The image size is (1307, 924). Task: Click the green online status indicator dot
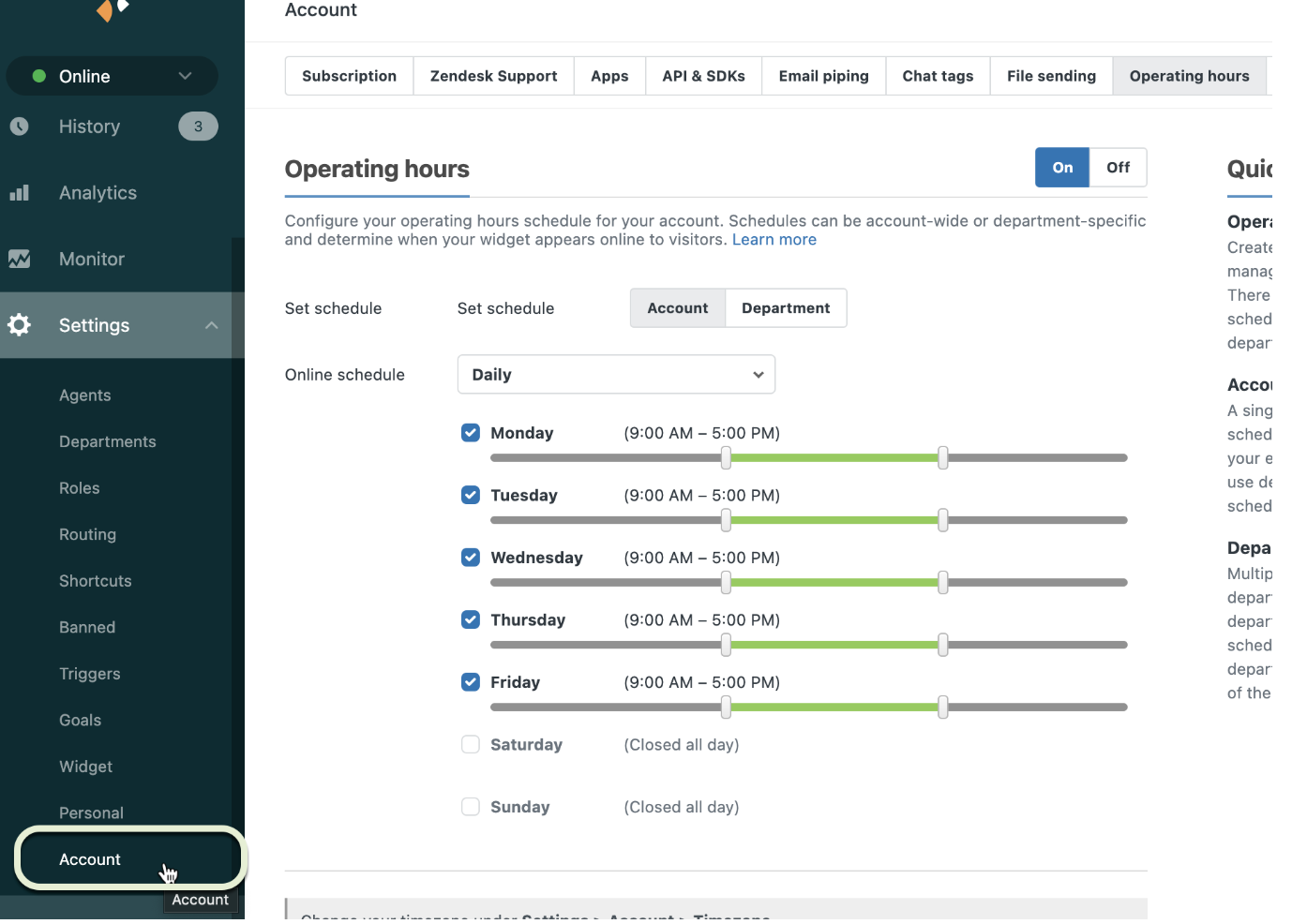point(38,75)
